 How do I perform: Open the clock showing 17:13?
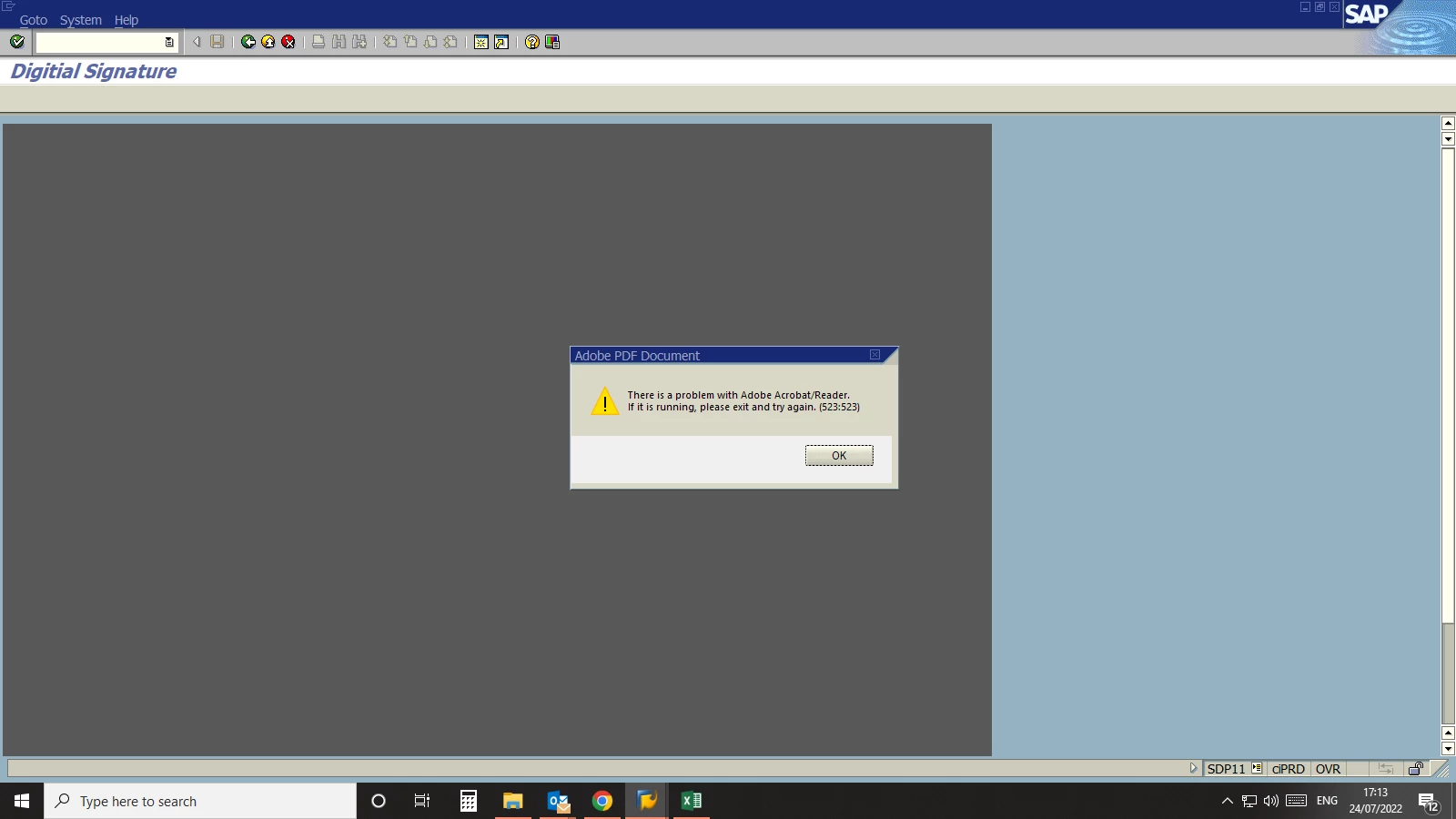(x=1375, y=801)
